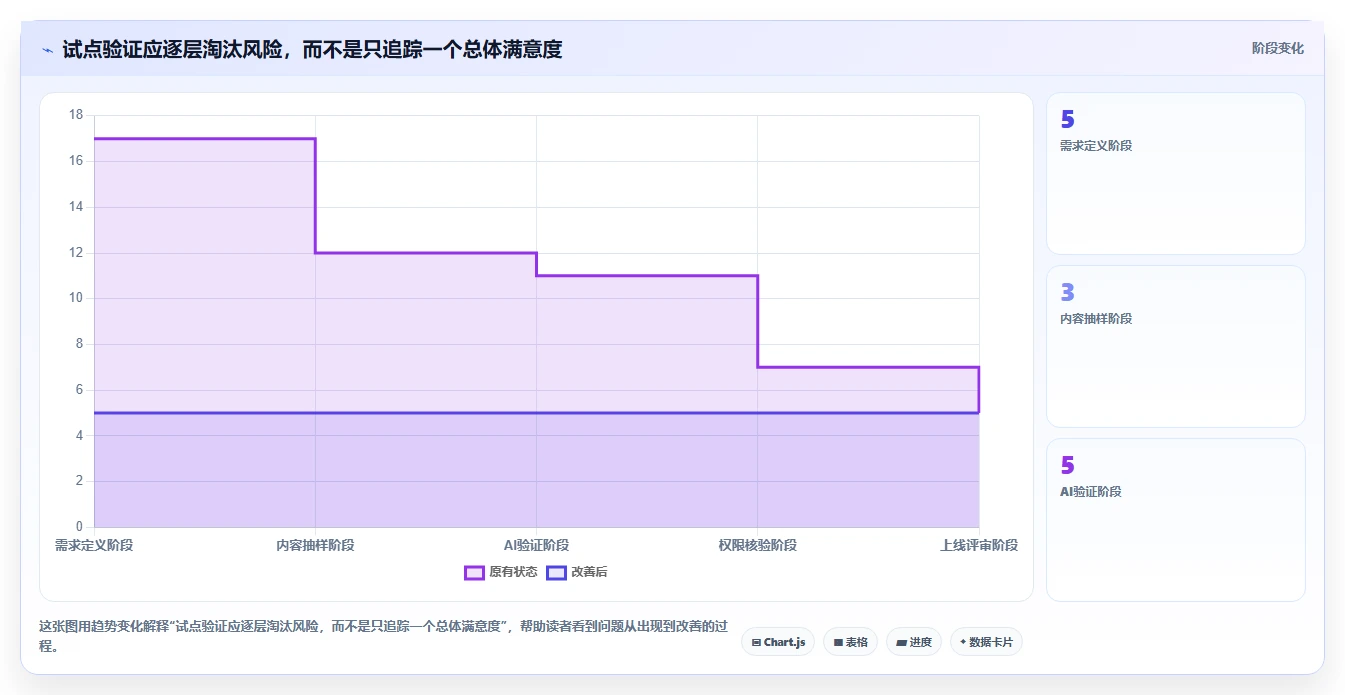Viewport: 1345px width, 695px height.
Task: Click the 数据卡片 tag
Action: [x=986, y=642]
